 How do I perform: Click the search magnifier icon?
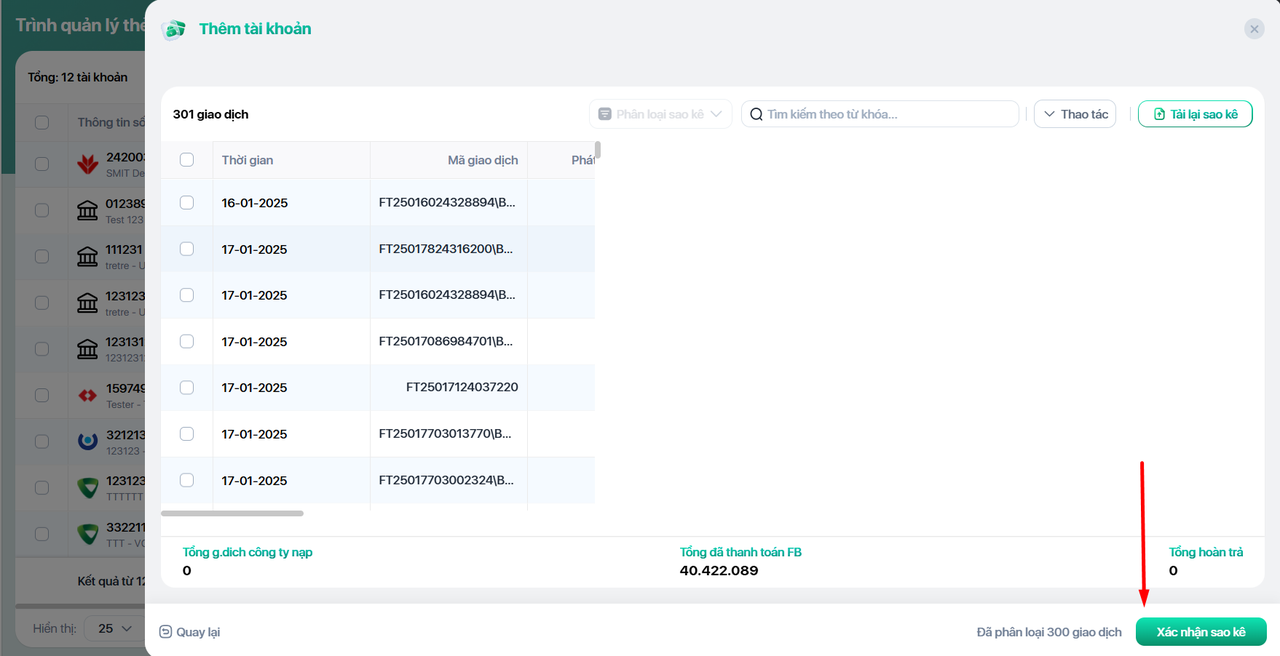[757, 114]
